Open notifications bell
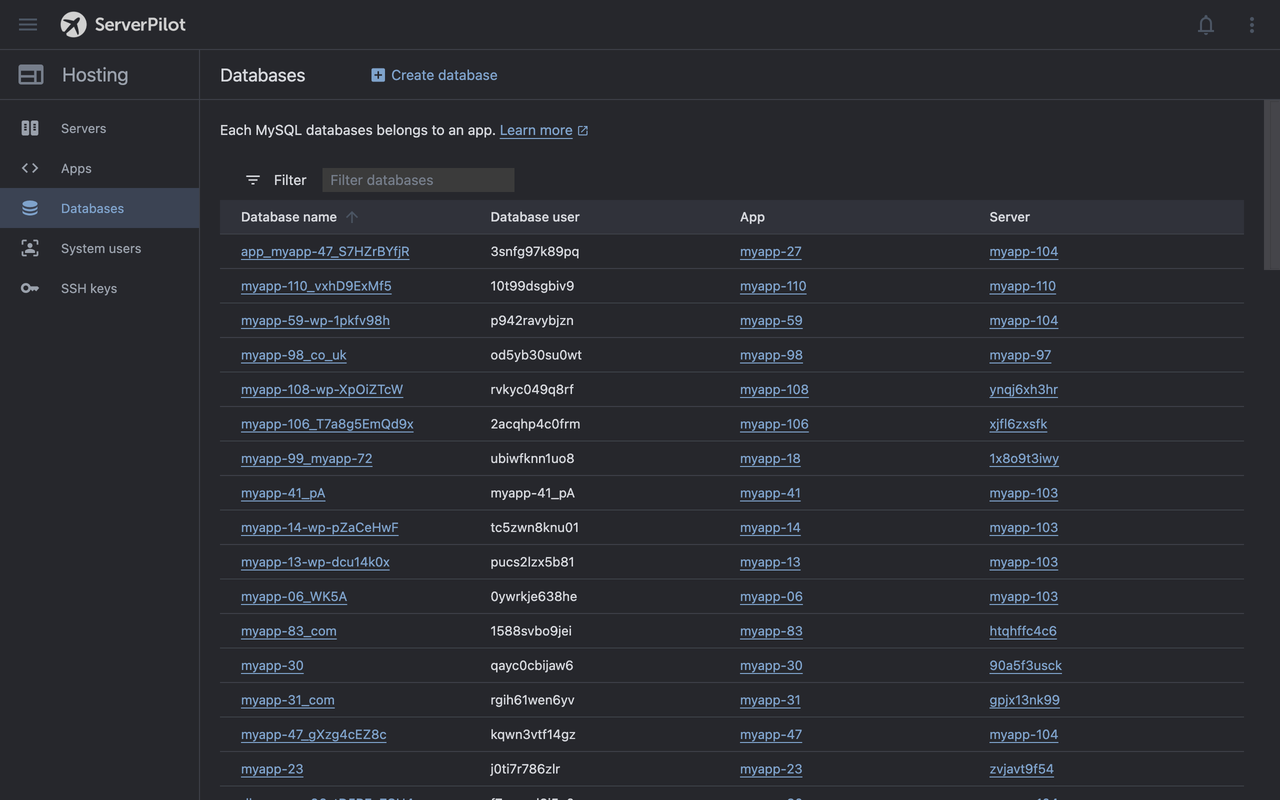The image size is (1280, 800). (1206, 25)
